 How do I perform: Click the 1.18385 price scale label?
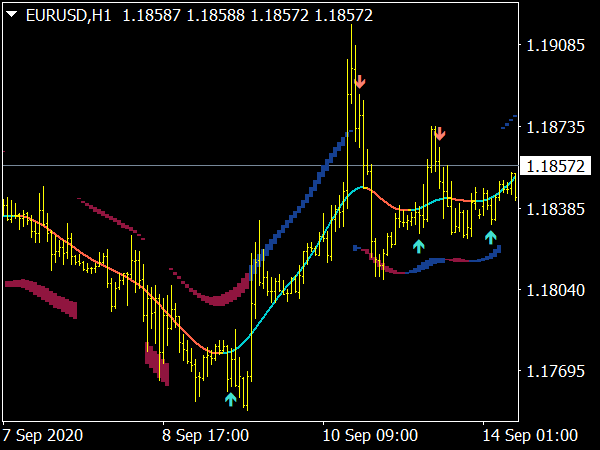[556, 209]
